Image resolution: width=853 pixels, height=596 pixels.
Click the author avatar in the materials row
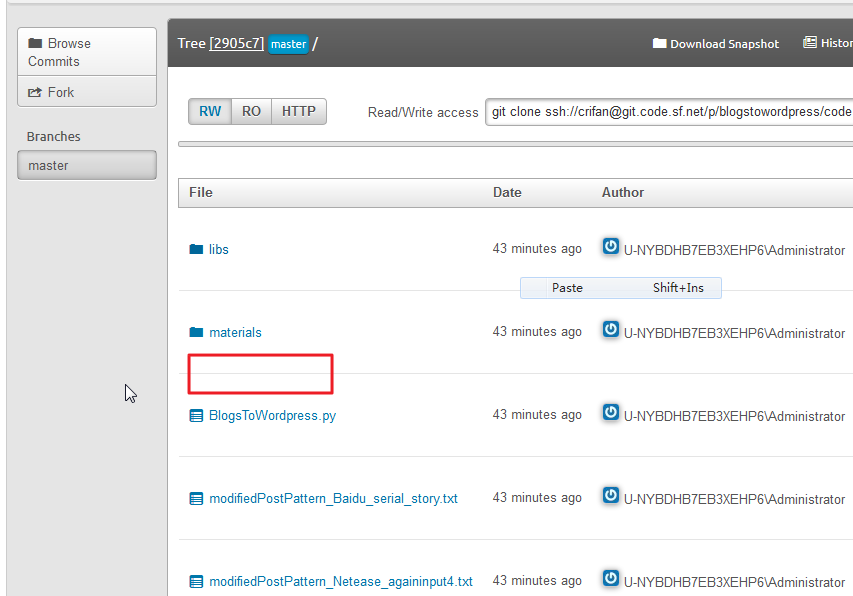610,329
